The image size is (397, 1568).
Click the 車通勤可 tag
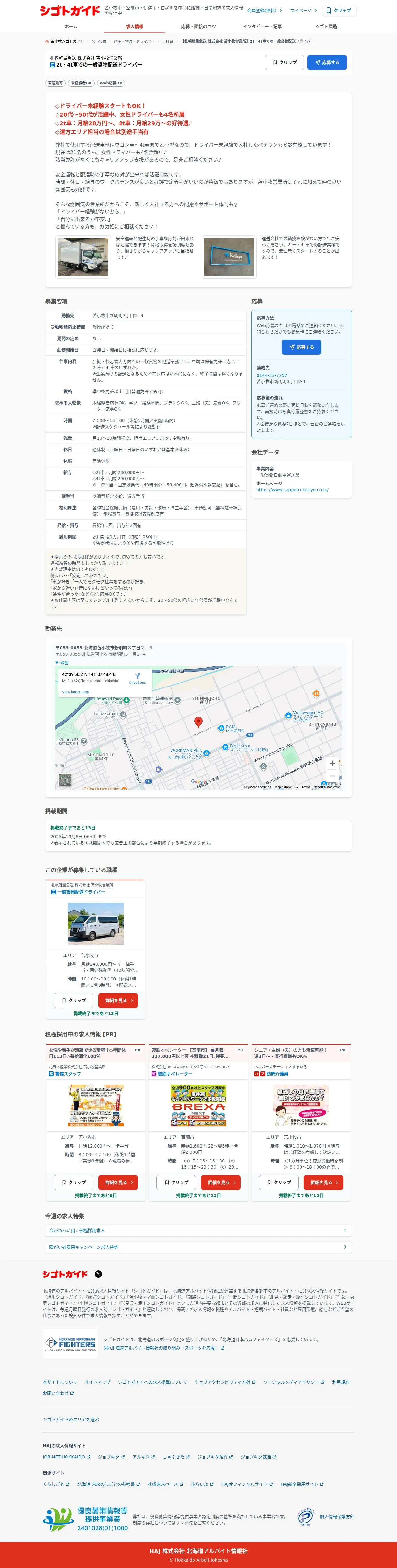click(x=55, y=84)
